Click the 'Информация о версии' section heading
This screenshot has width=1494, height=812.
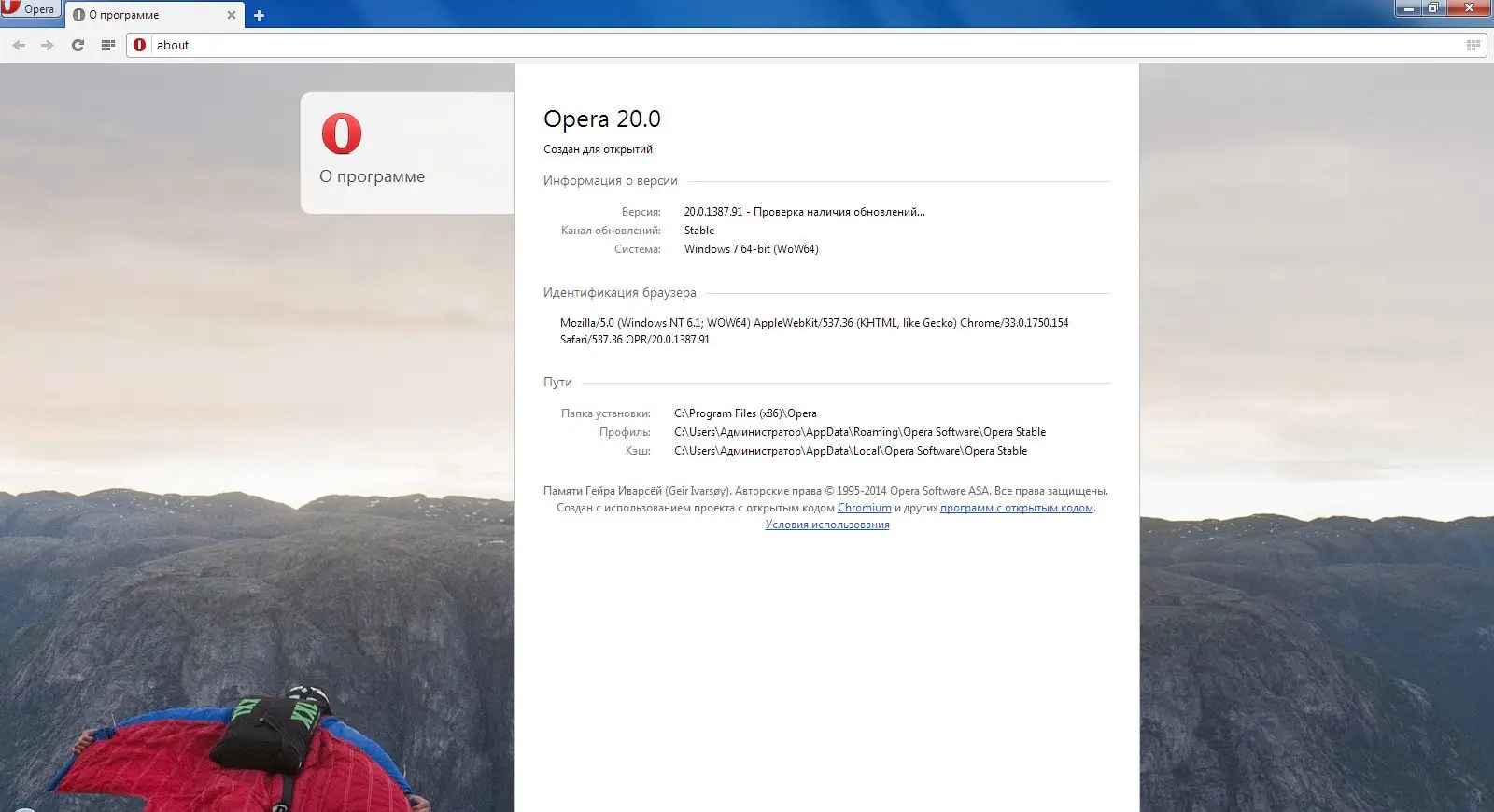click(611, 181)
